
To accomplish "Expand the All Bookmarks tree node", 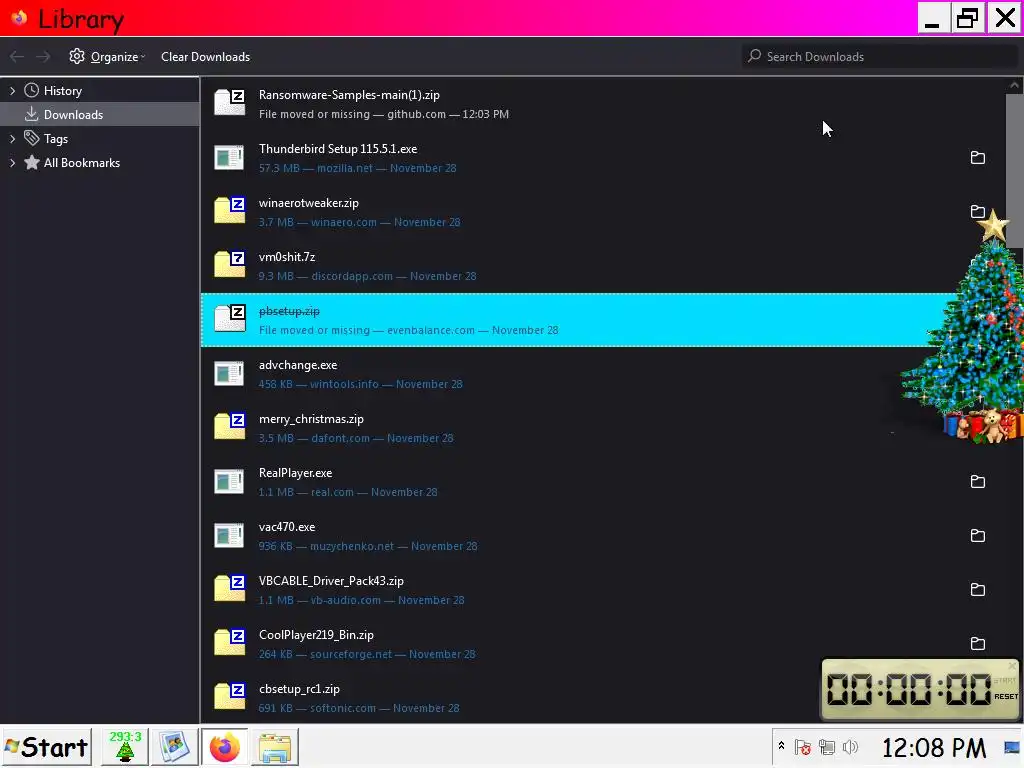I will click(12, 163).
